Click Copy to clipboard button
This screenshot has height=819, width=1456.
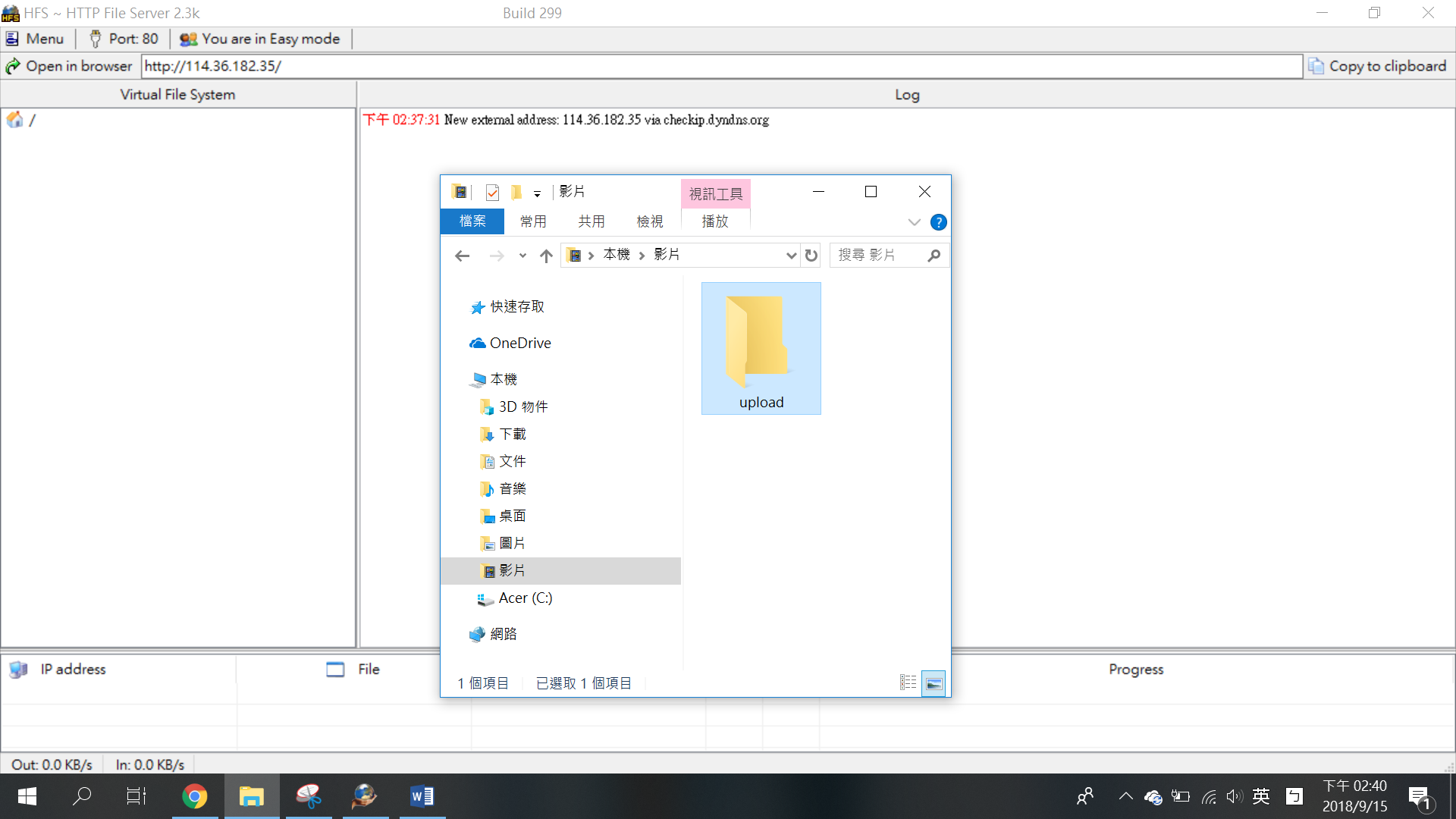coord(1377,67)
